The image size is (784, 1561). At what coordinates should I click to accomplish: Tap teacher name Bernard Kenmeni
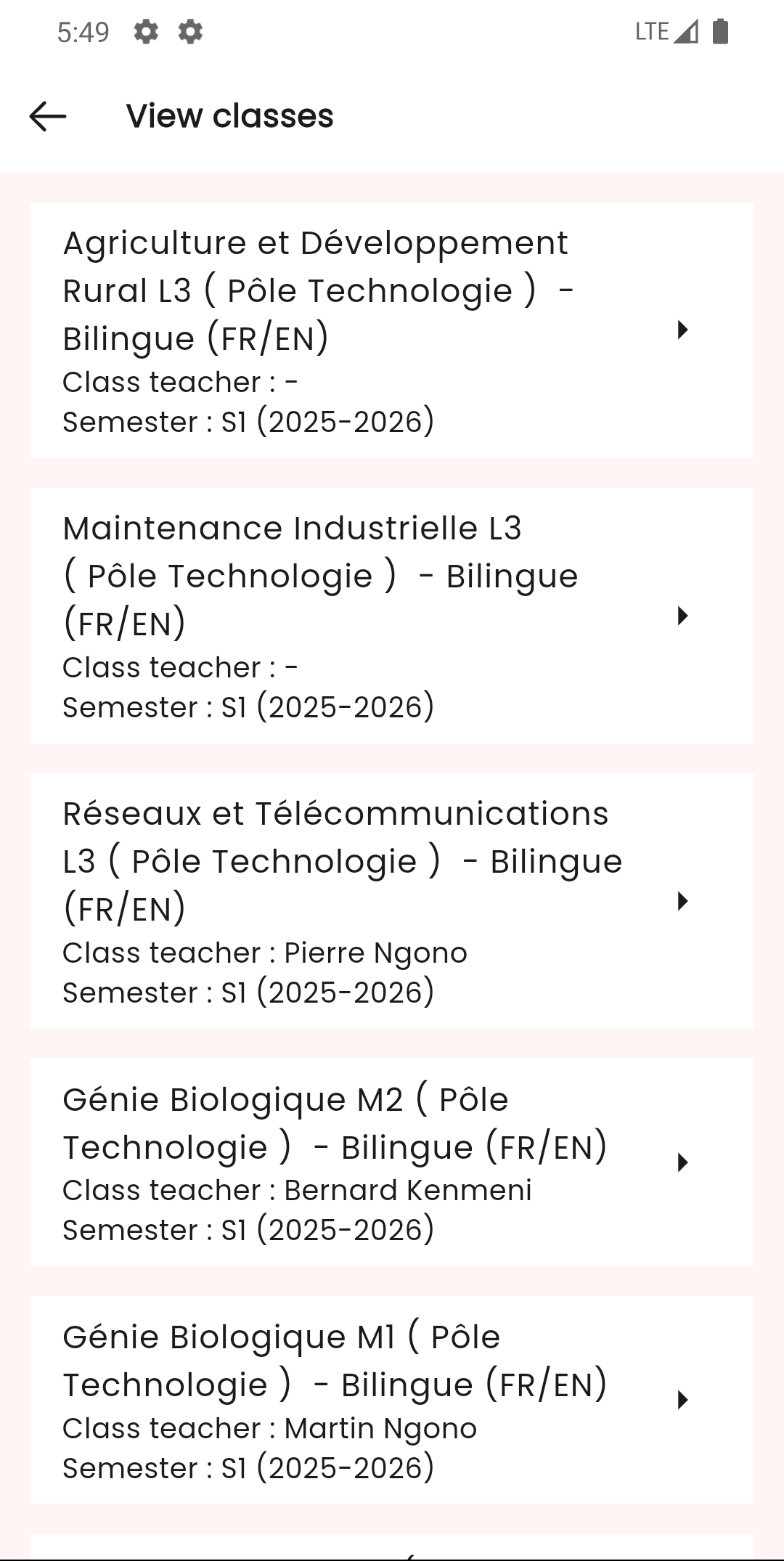(407, 1190)
